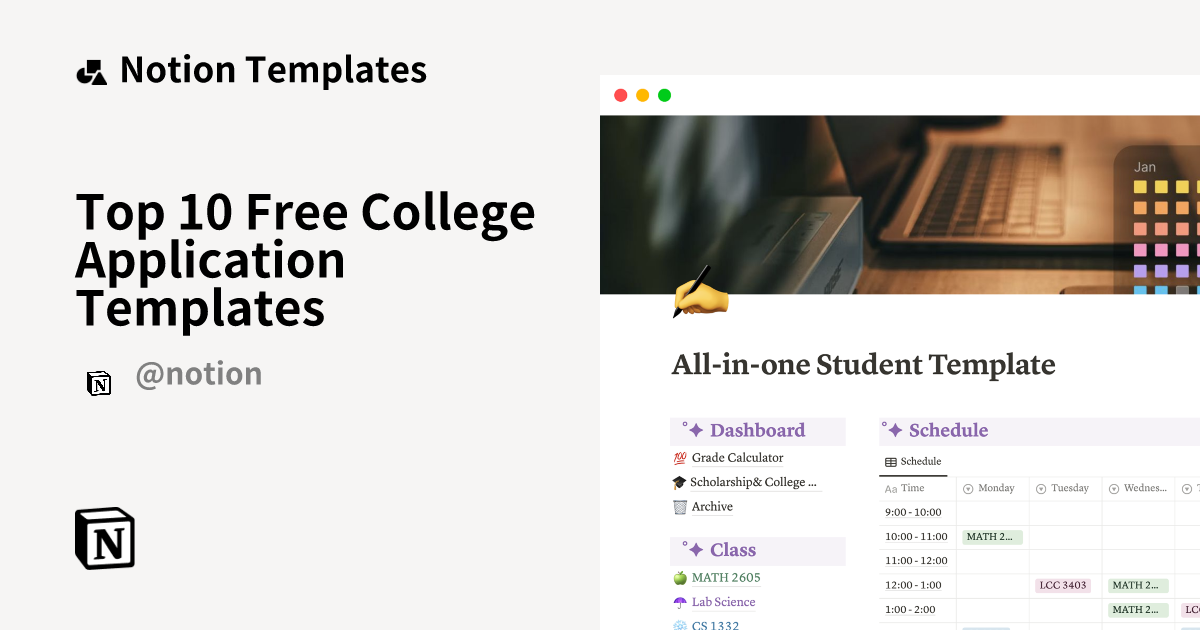Switch to the Schedule table view tab

(x=913, y=462)
